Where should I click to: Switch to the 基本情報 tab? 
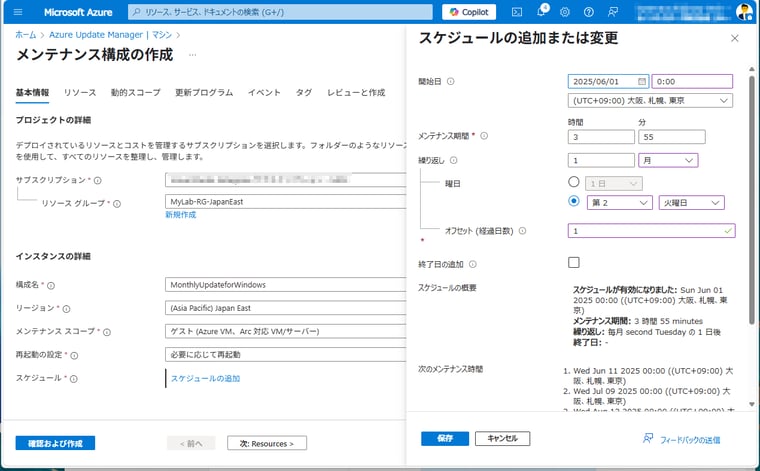pos(32,93)
